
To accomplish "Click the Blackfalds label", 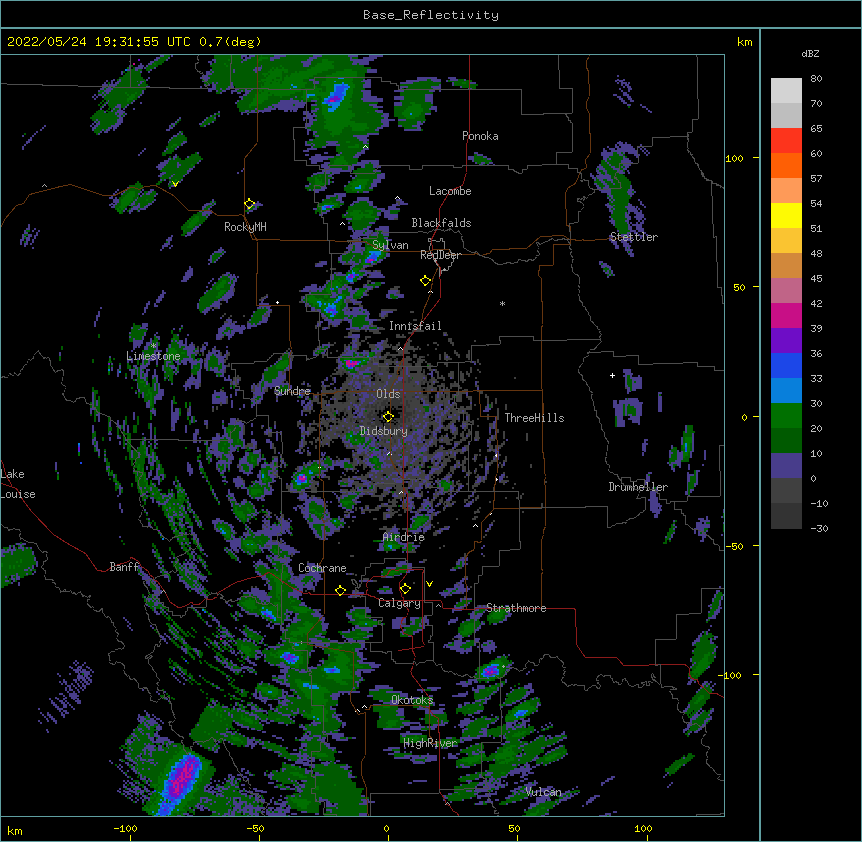I will pyautogui.click(x=441, y=223).
